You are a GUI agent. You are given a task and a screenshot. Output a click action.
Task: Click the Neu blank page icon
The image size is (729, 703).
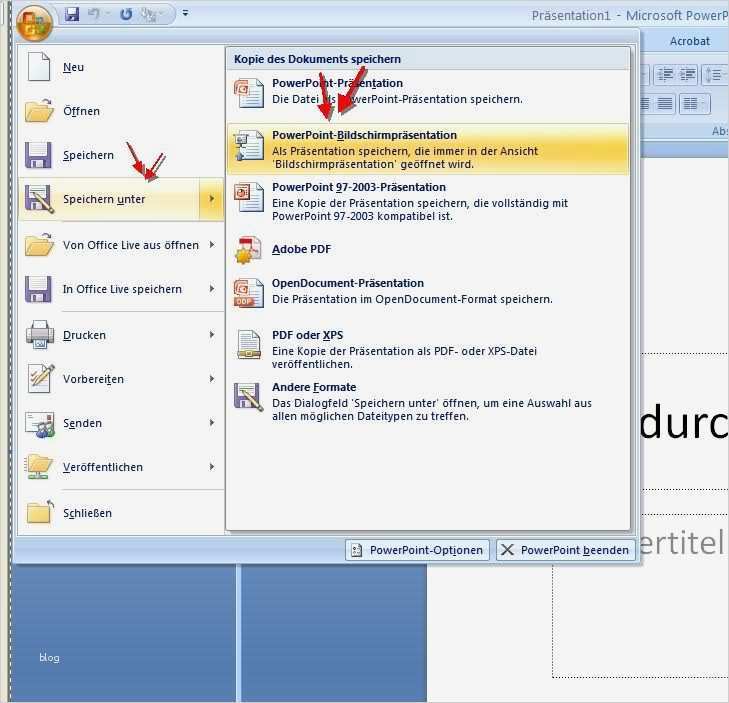pos(39,67)
